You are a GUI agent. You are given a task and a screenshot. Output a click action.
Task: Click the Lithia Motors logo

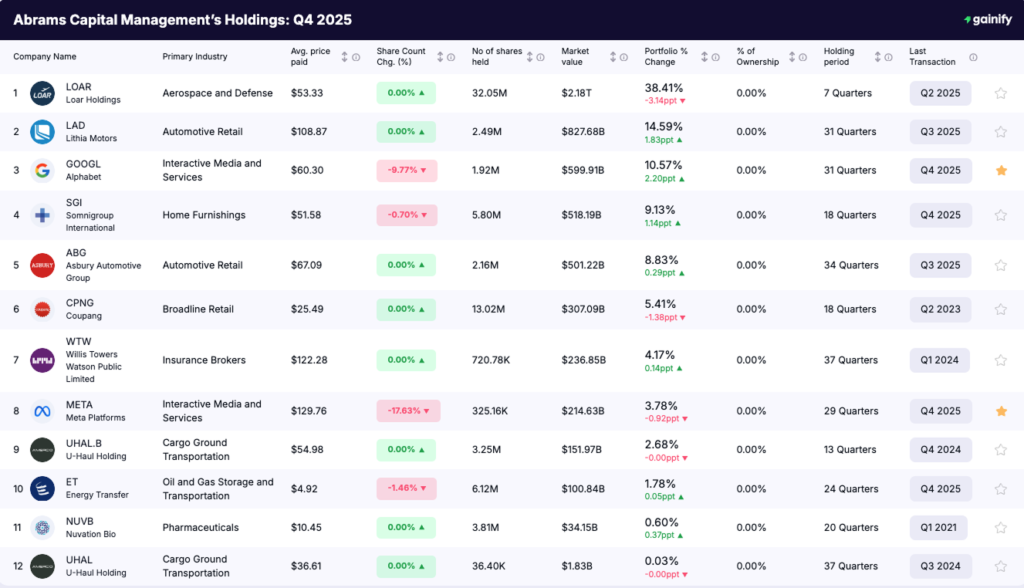pos(41,131)
